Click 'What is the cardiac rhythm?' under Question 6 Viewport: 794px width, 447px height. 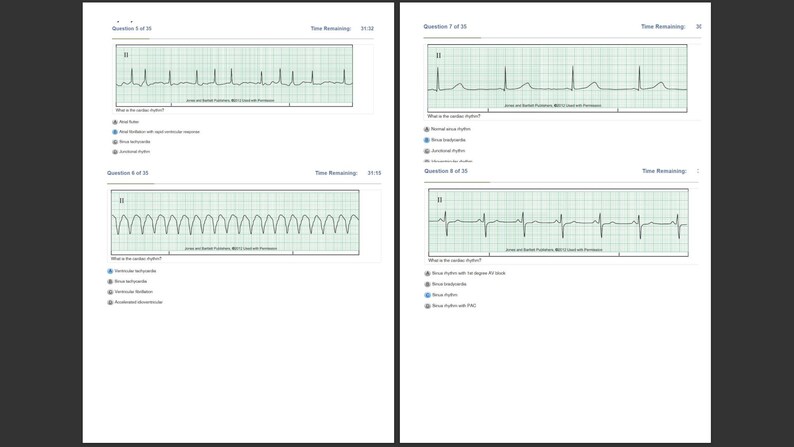pyautogui.click(x=136, y=259)
